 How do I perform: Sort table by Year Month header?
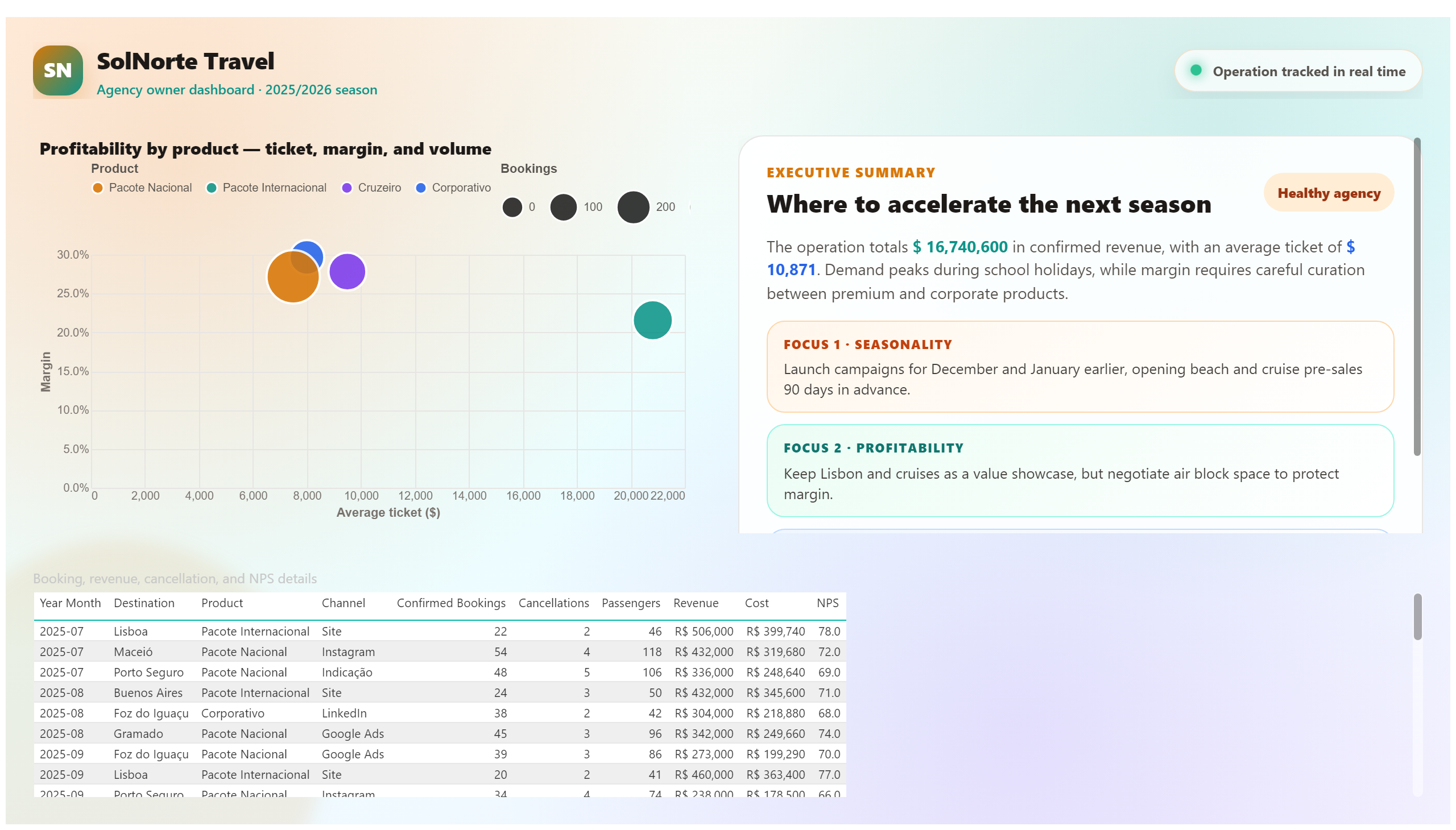tap(70, 603)
